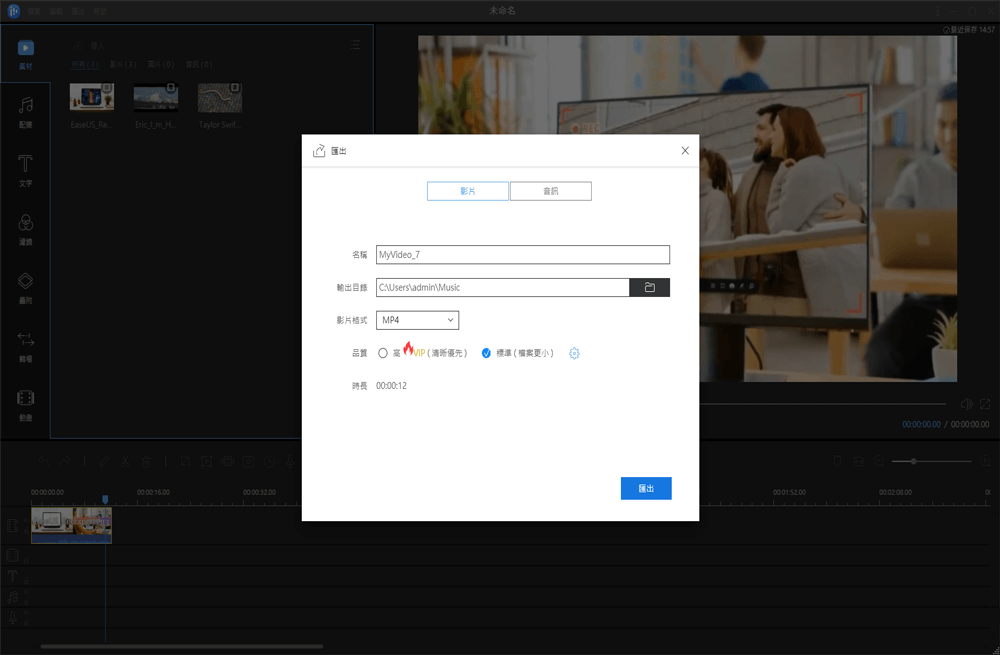Open the quality settings gear beside 標準
Image resolution: width=1000 pixels, height=655 pixels.
pyautogui.click(x=574, y=353)
